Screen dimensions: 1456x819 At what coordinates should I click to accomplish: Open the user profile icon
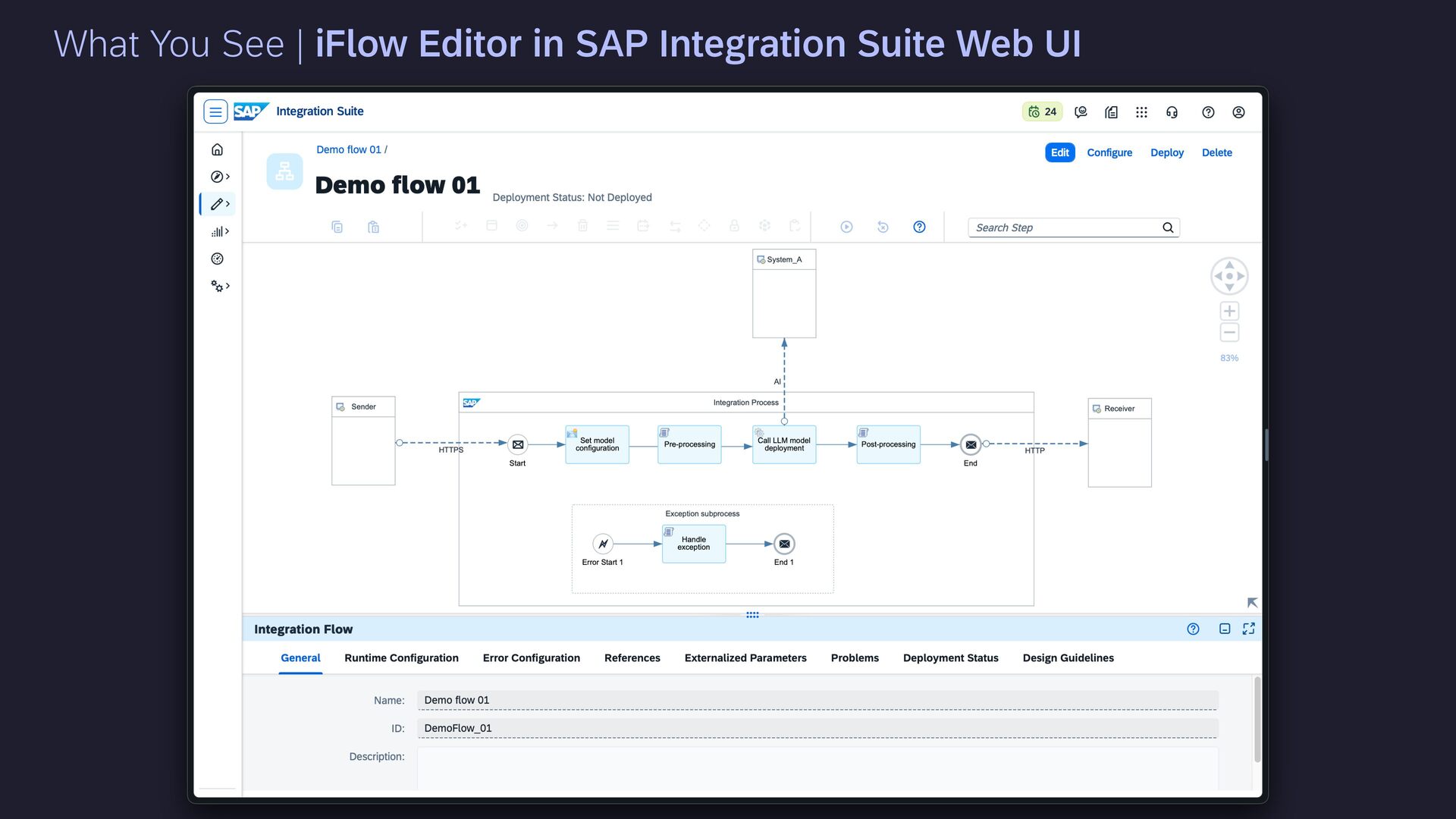1238,112
